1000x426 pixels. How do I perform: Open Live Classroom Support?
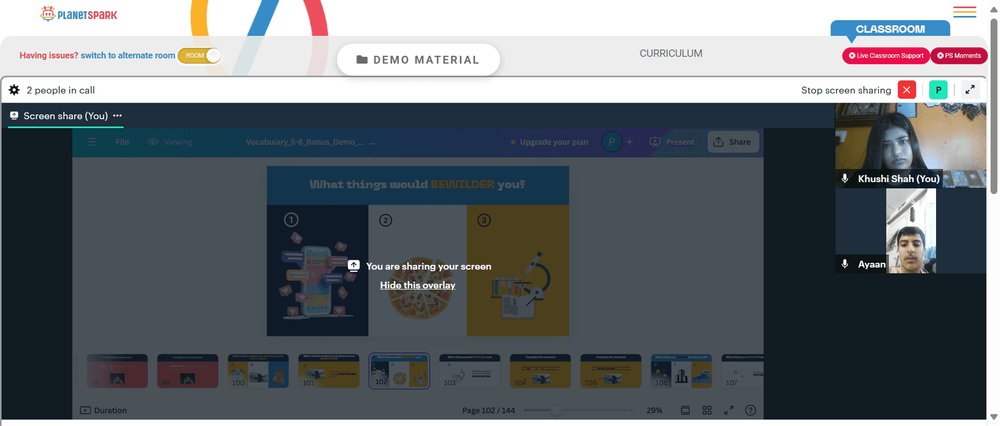point(886,55)
